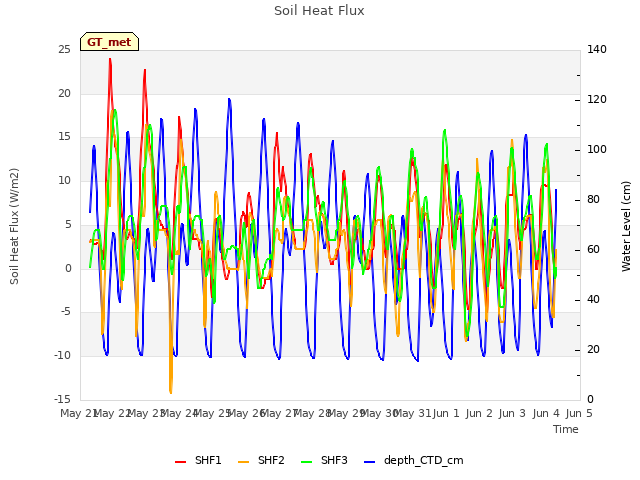Click the Jun 5 date tick label
640x480 pixels.
pos(579,413)
